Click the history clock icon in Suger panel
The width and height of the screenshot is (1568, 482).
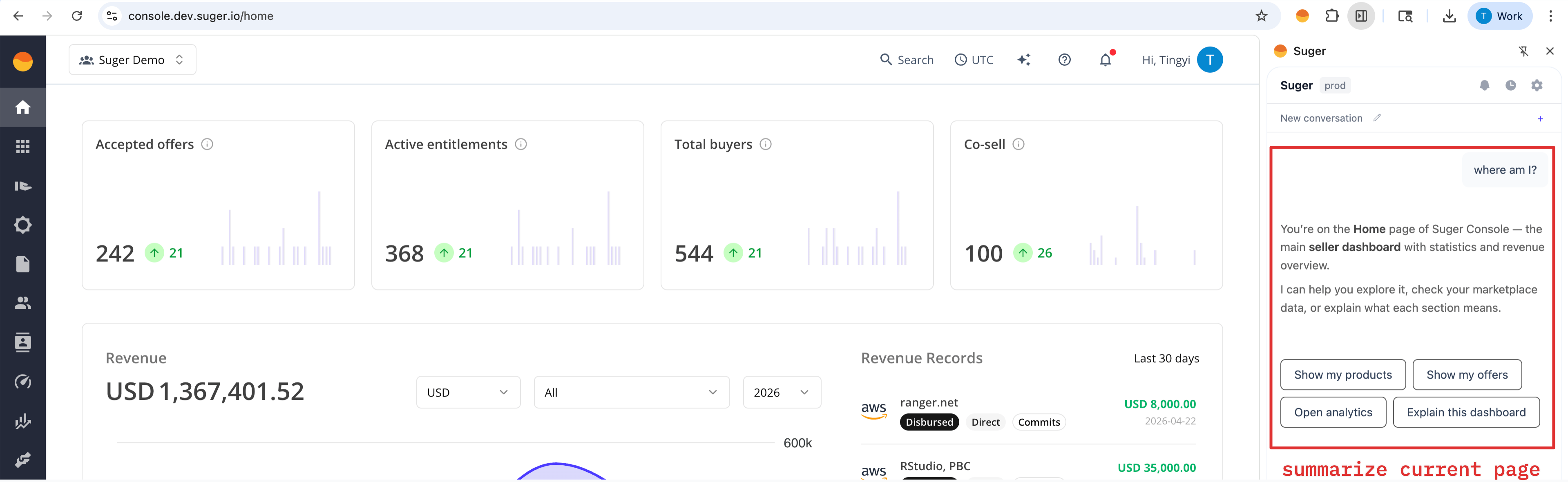click(1510, 85)
